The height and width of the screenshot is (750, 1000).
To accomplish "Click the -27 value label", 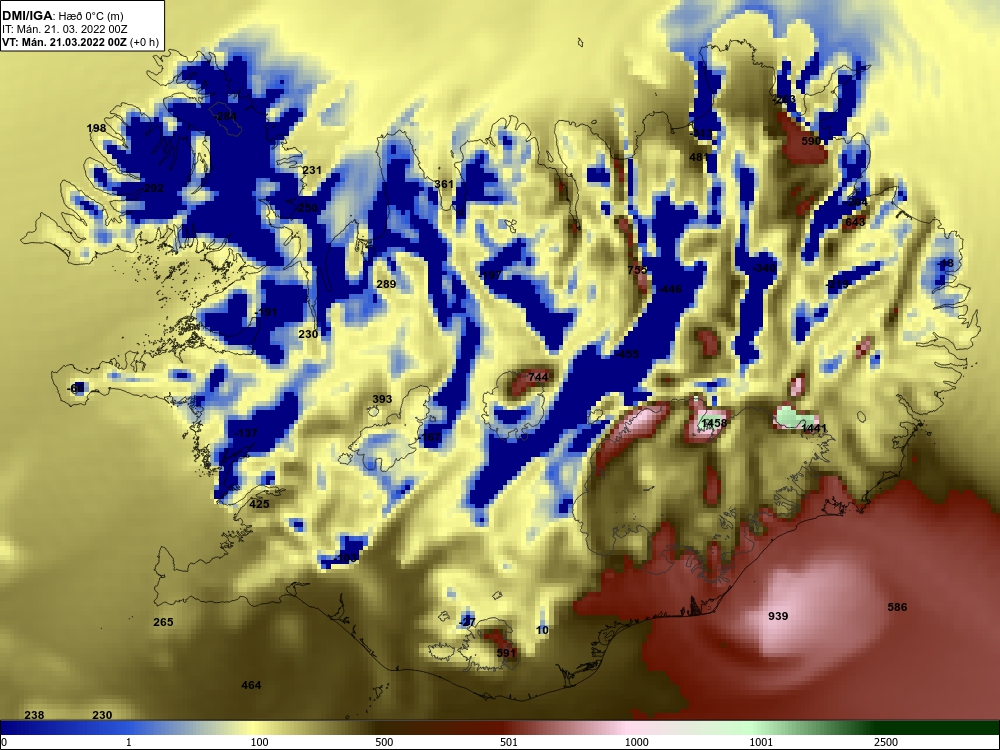I will pos(467,622).
